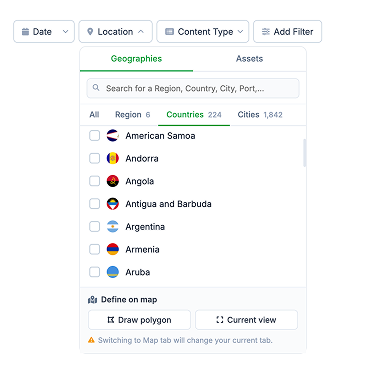Click the search magnifier icon

tap(96, 88)
